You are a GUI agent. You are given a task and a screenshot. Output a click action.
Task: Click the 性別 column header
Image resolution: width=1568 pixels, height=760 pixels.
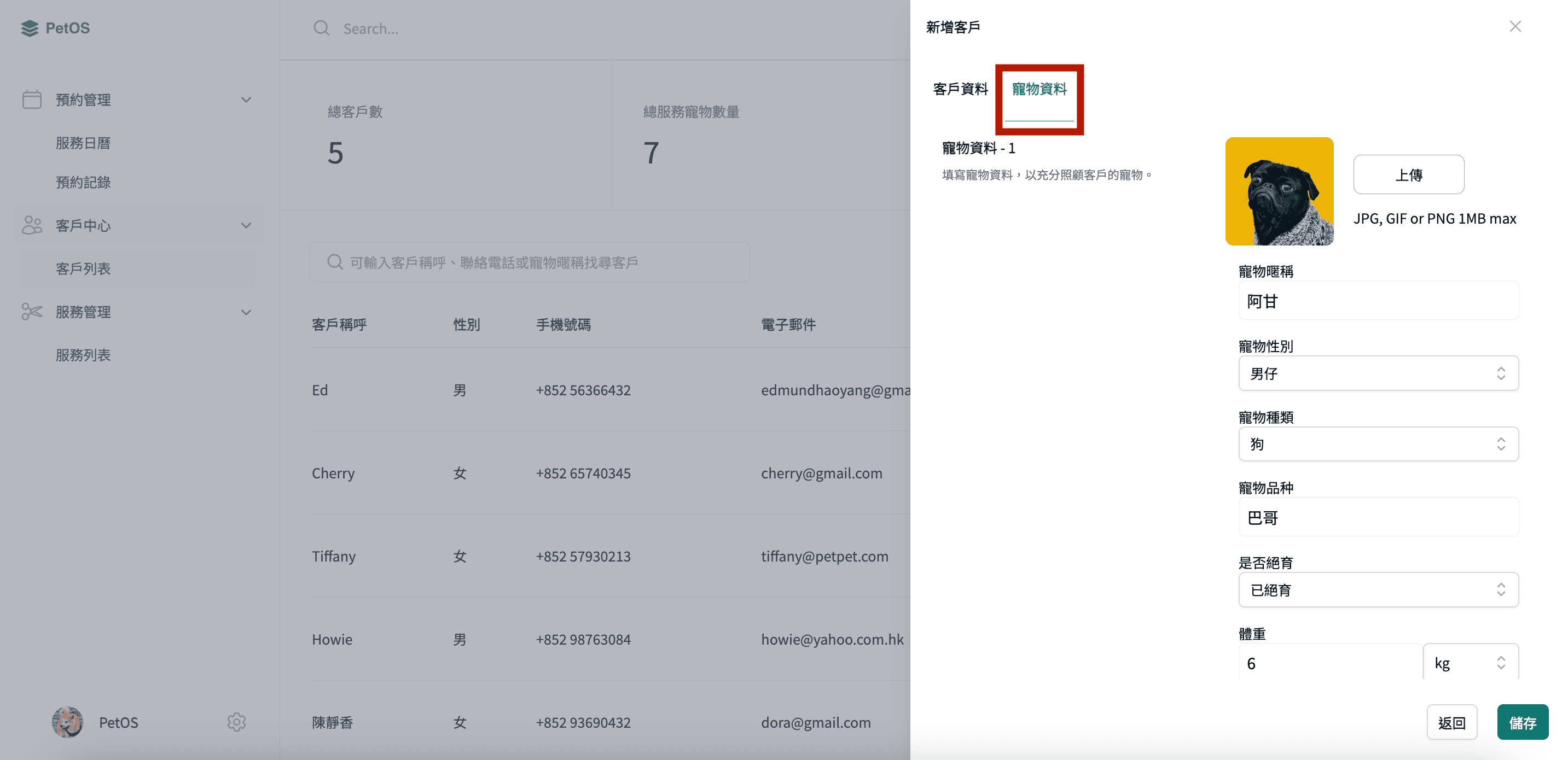pyautogui.click(x=466, y=324)
